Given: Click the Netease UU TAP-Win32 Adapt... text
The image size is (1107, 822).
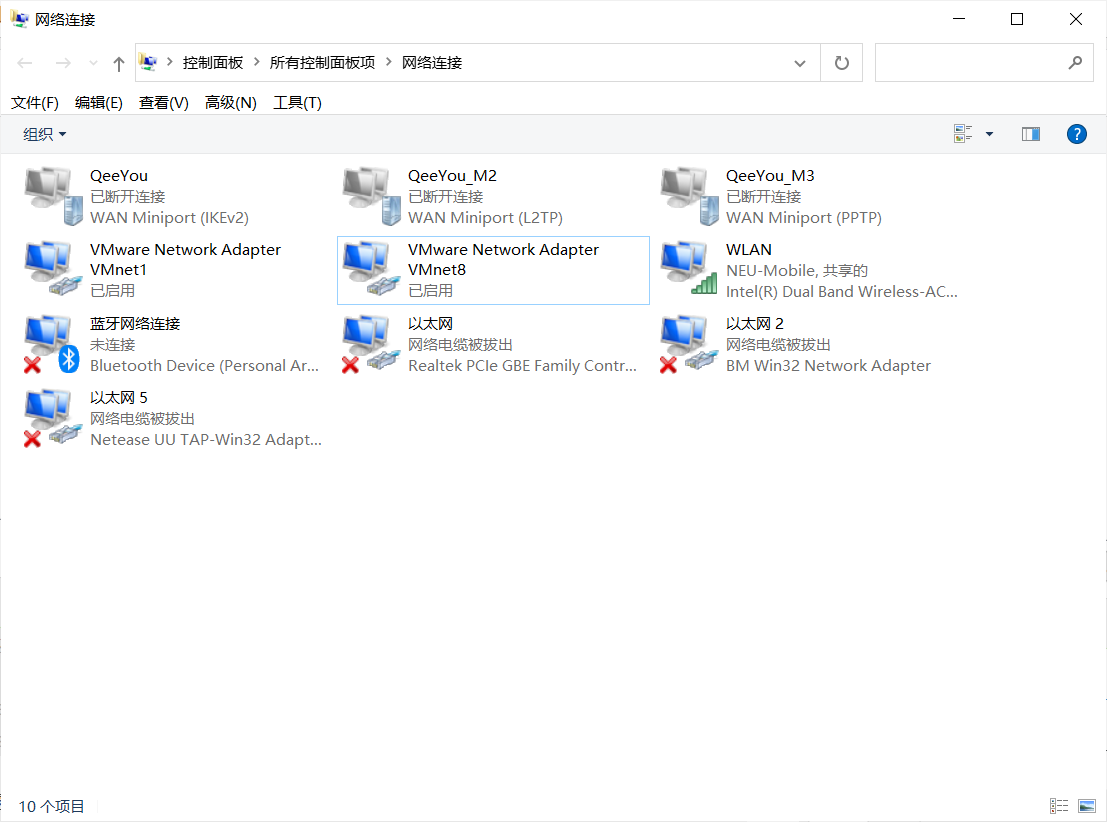Looking at the screenshot, I should coord(205,440).
